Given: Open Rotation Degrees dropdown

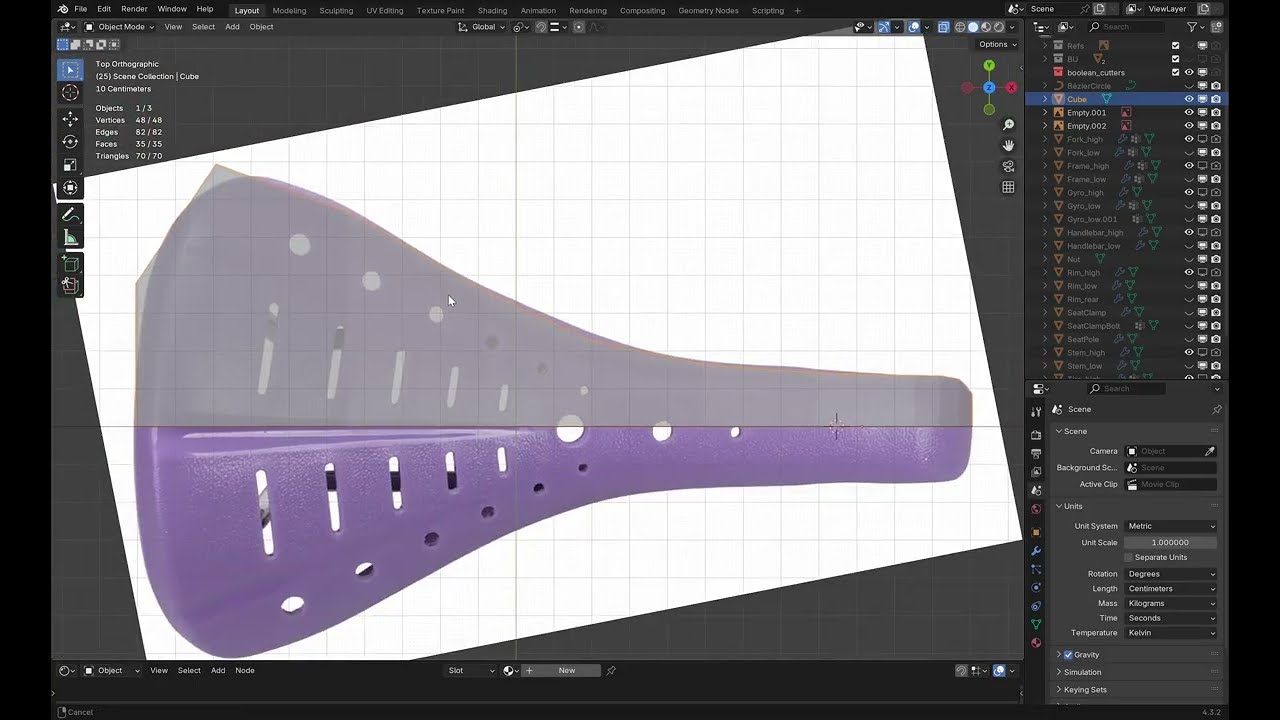Looking at the screenshot, I should pos(1171,574).
